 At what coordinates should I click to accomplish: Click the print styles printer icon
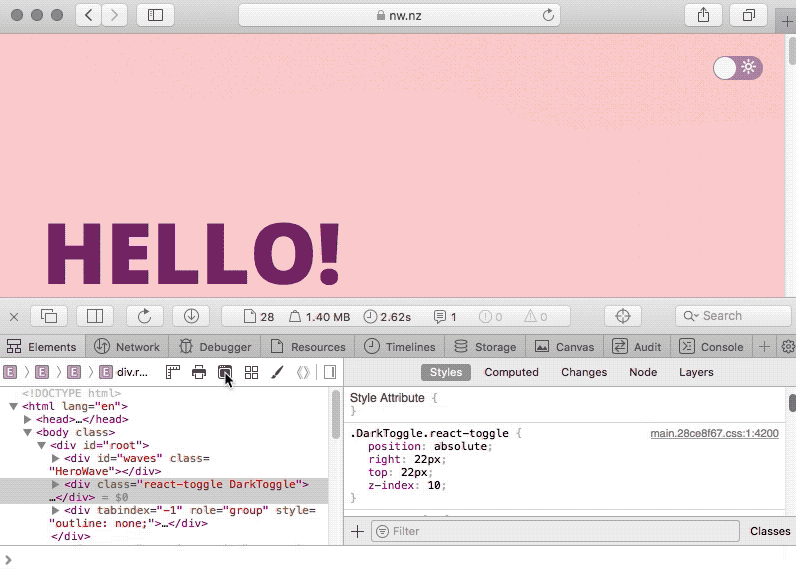point(199,372)
